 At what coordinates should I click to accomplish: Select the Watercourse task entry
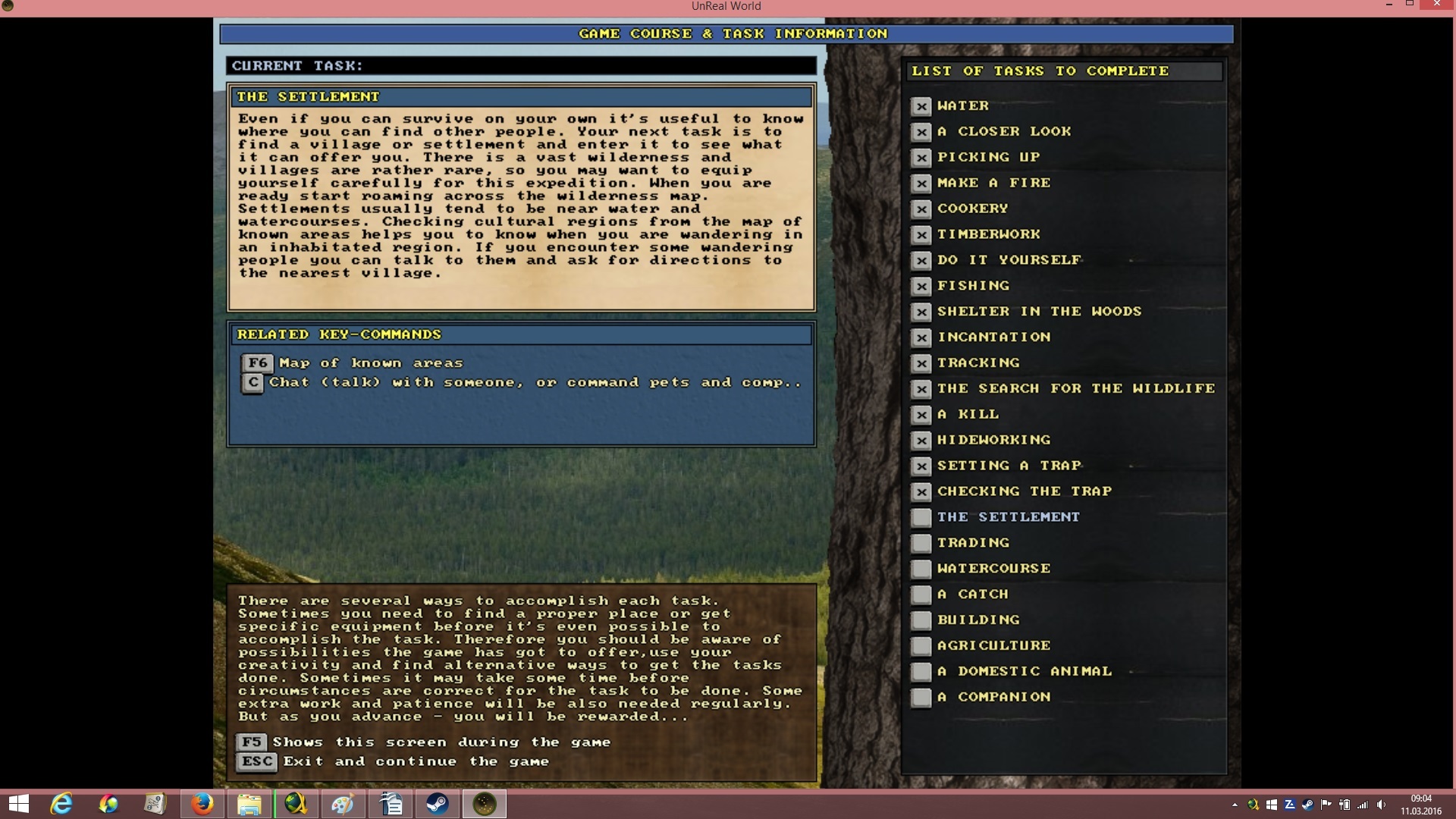(993, 569)
